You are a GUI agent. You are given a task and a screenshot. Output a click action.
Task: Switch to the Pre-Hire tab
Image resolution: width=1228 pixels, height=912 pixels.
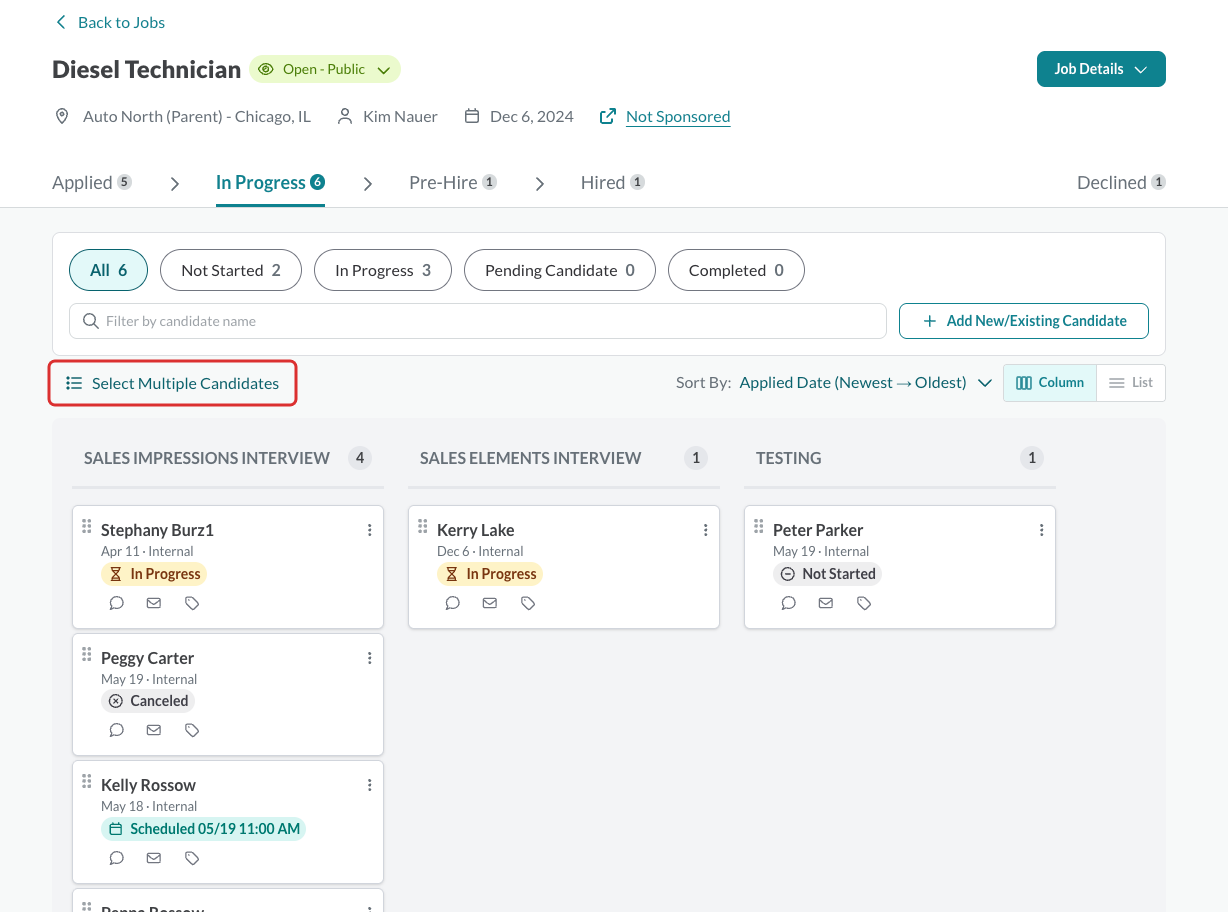click(453, 182)
